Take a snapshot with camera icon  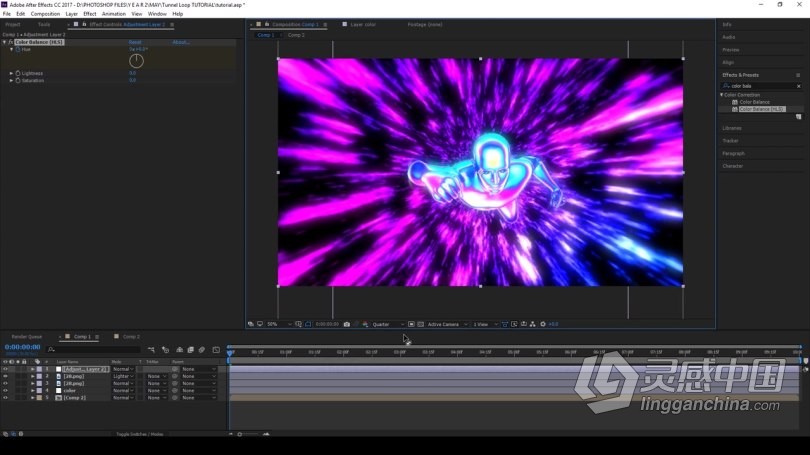tap(347, 324)
